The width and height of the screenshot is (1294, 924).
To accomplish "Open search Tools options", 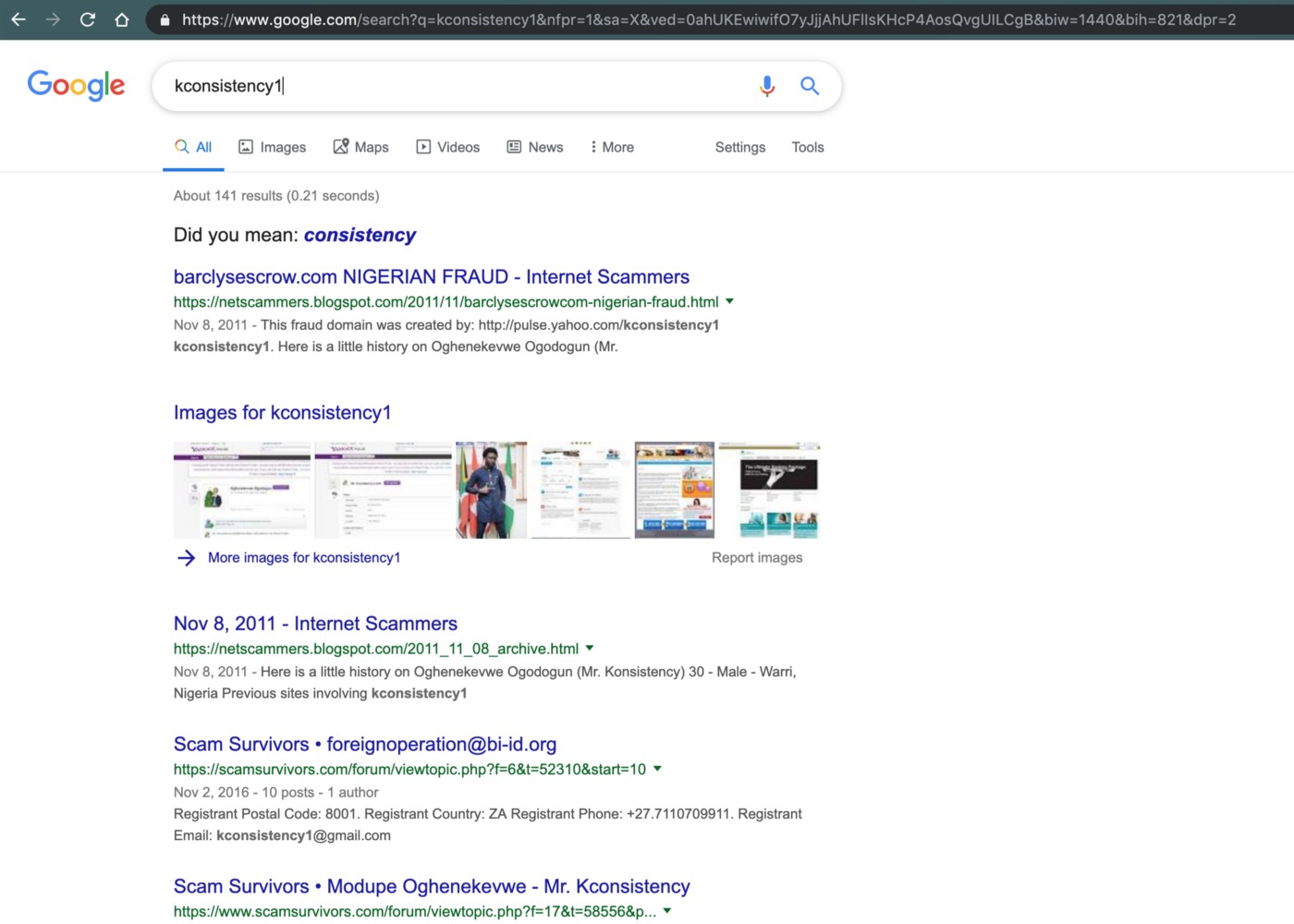I will (808, 147).
